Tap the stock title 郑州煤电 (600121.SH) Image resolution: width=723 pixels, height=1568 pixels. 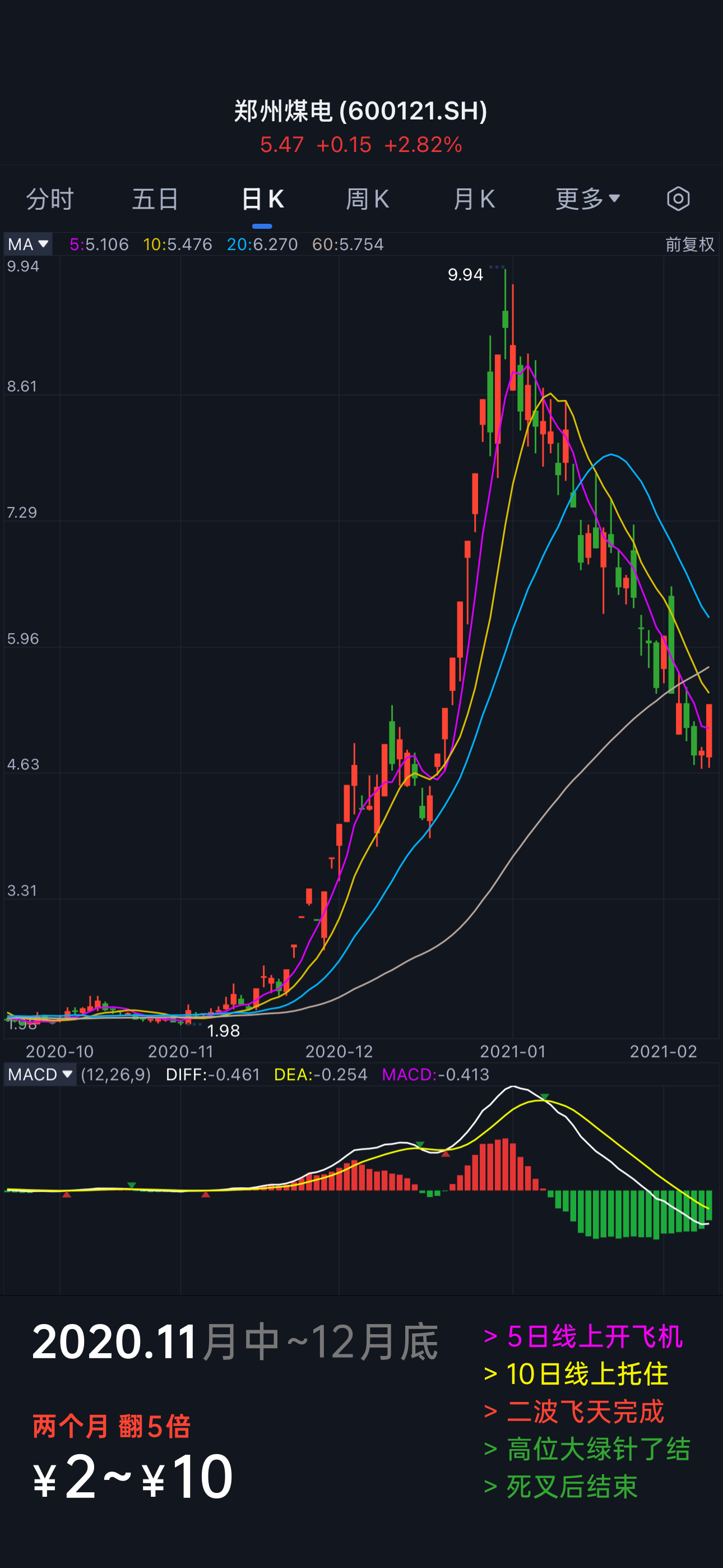361,112
